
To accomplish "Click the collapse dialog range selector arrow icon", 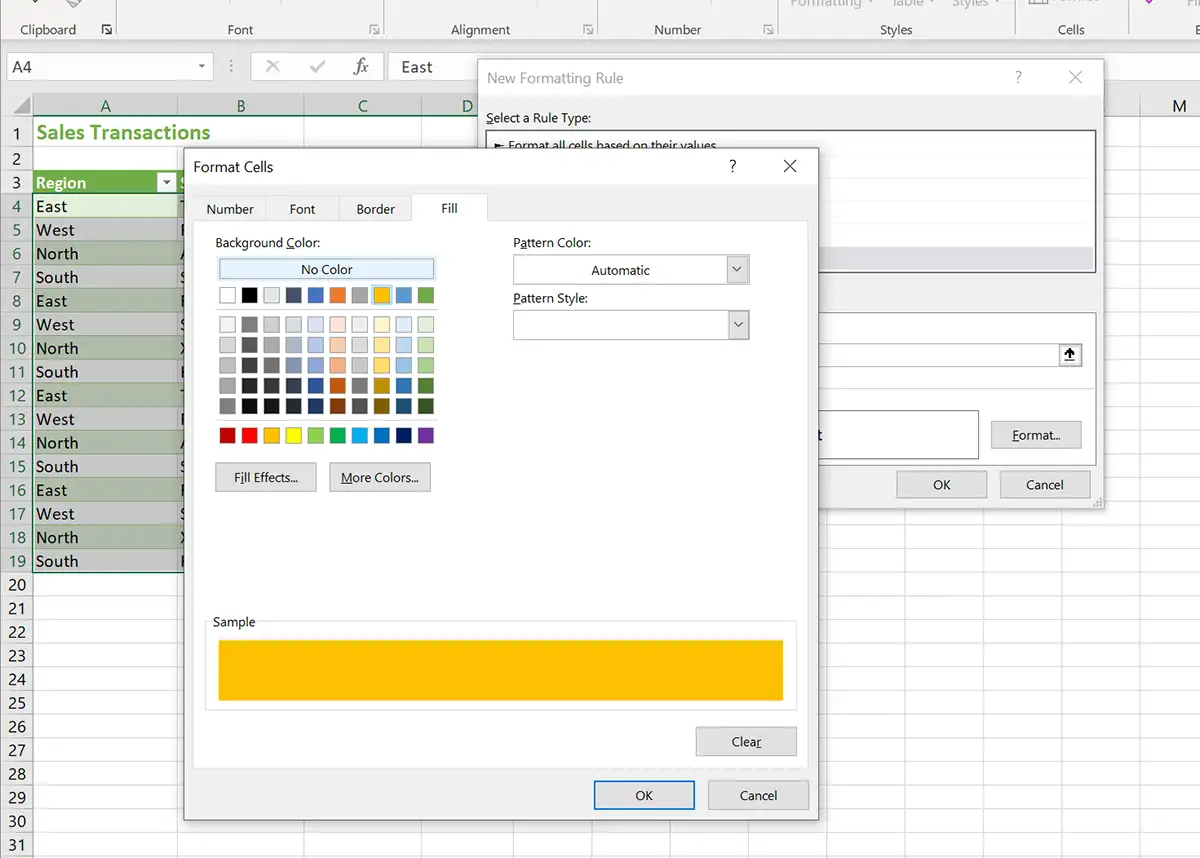I will point(1069,355).
